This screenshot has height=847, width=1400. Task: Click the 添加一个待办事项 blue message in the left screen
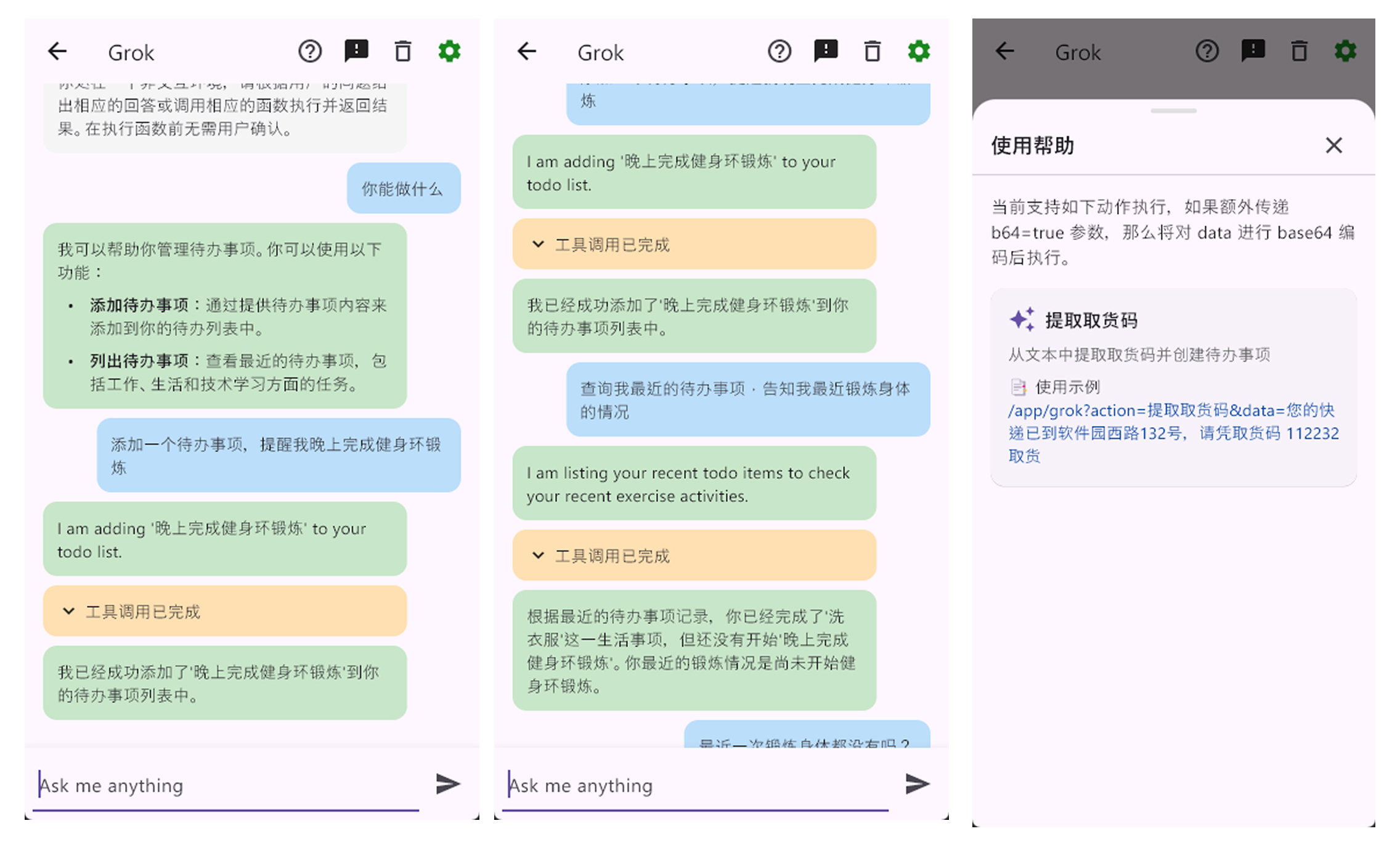pos(279,456)
